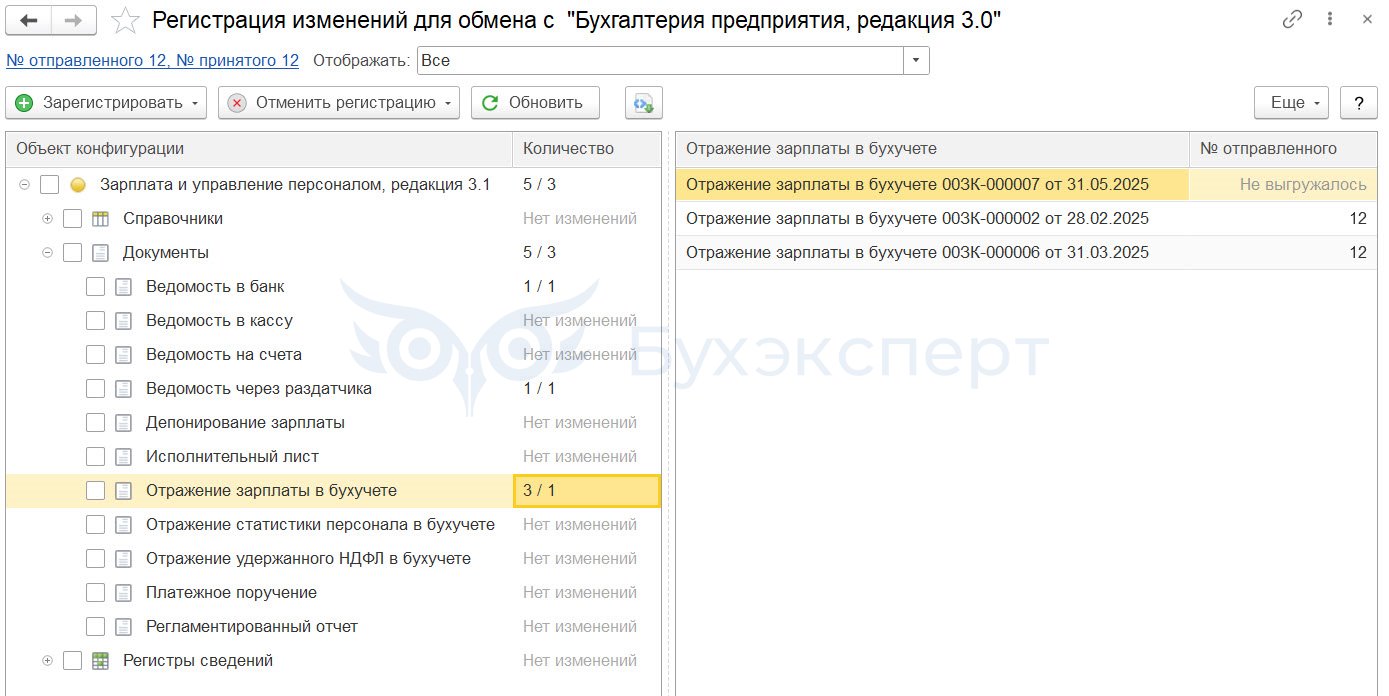
Task: Click the sent number 12 for document 00ЗК-000002
Action: click(x=1283, y=219)
